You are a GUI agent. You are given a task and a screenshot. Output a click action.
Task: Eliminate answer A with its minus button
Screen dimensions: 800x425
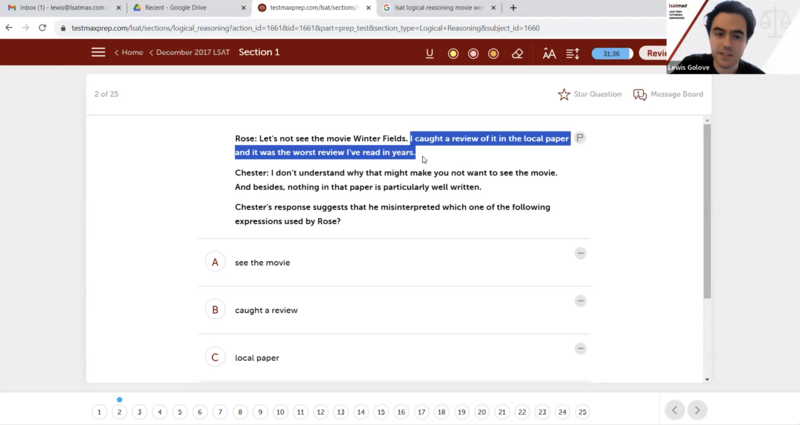click(x=580, y=254)
